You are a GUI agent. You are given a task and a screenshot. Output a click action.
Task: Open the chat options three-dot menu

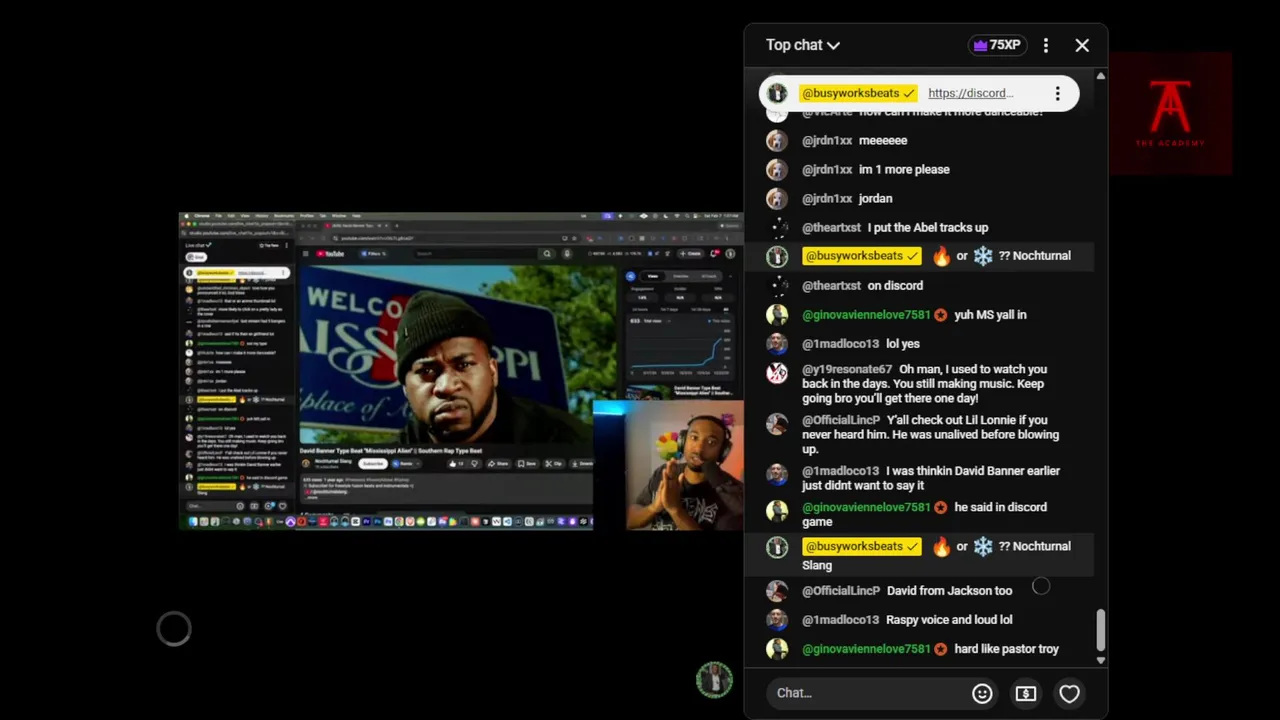pos(1046,45)
